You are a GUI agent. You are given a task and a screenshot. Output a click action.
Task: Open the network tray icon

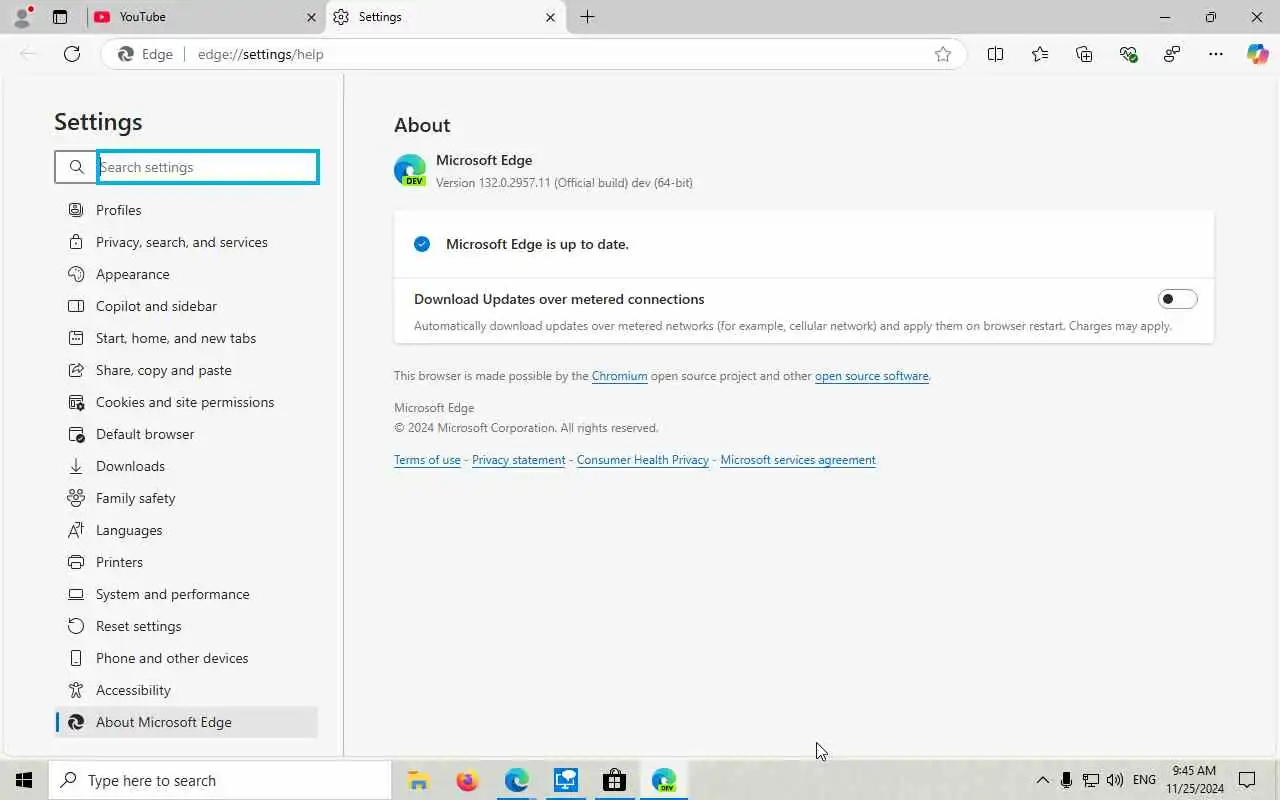1091,780
